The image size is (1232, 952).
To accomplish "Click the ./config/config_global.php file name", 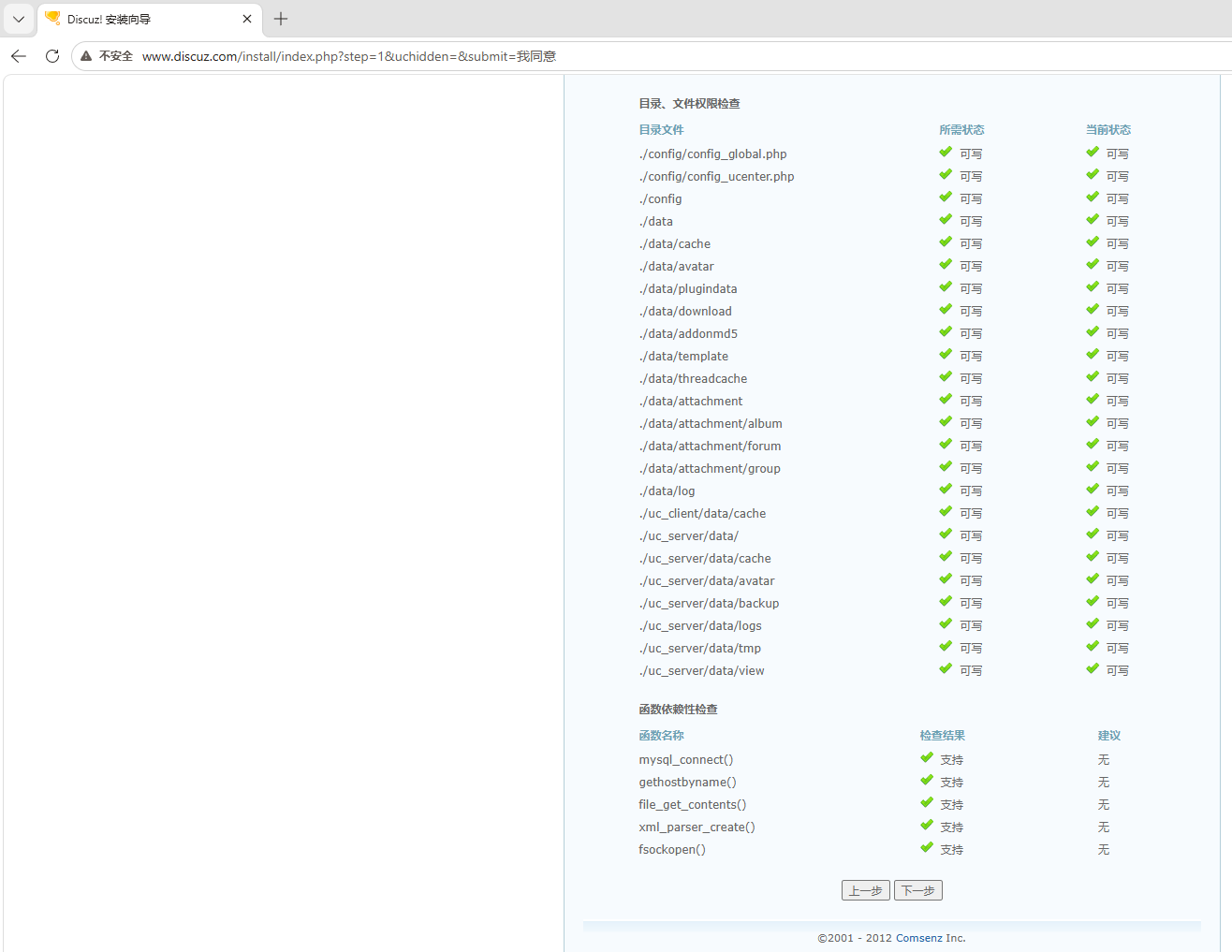I will point(713,154).
